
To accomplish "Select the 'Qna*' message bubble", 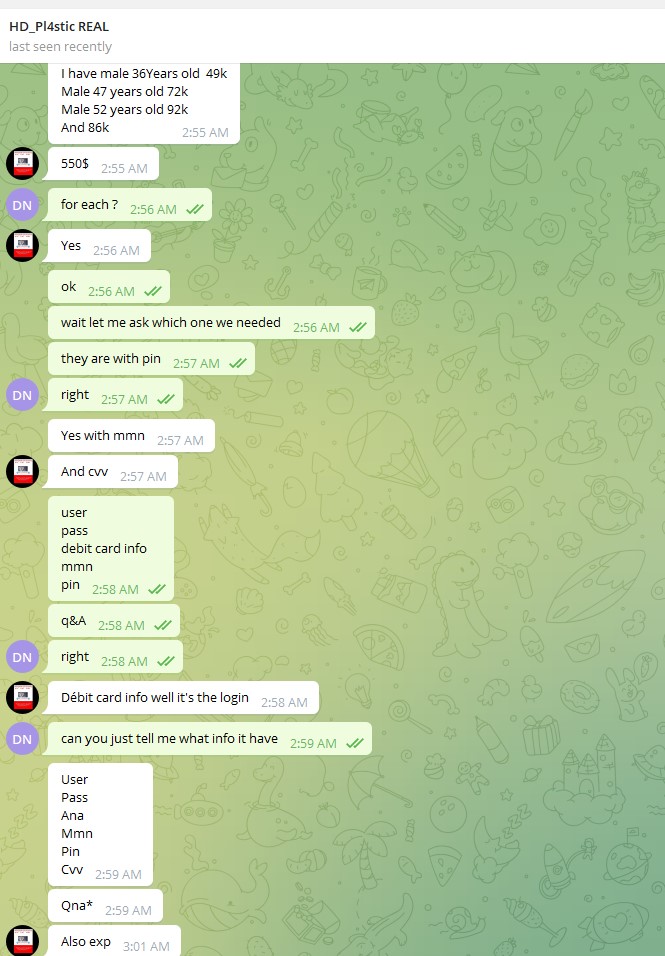I will click(x=105, y=905).
